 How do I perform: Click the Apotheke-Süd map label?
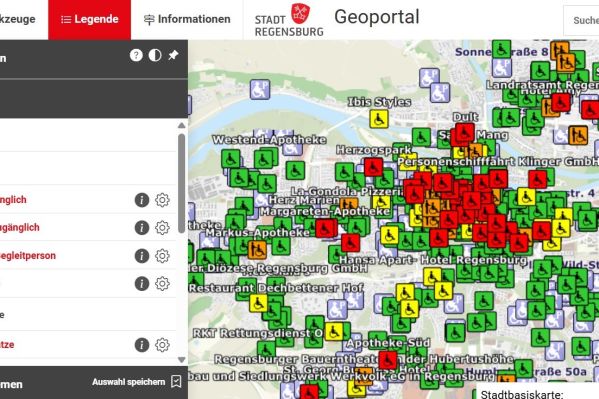point(388,343)
